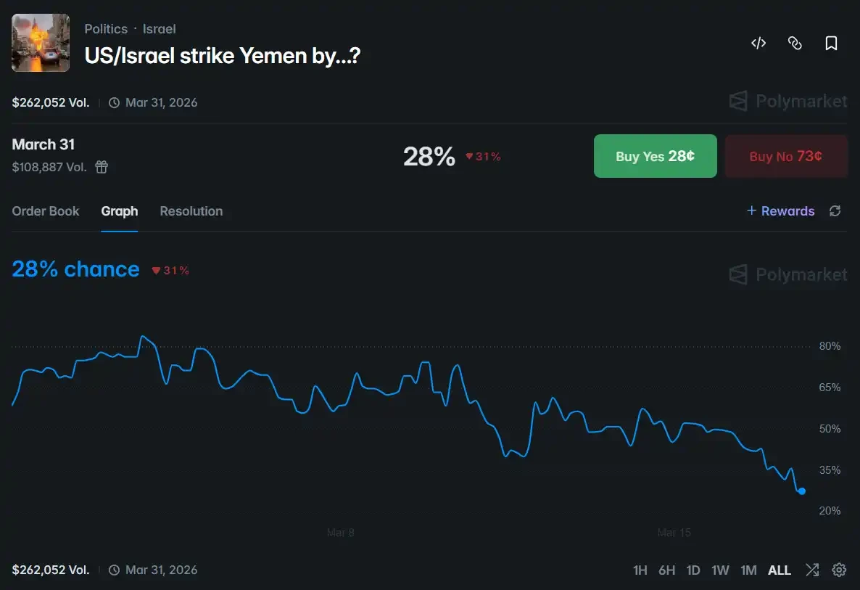Open the Order Book tab
Screen dimensions: 860x590
45,211
